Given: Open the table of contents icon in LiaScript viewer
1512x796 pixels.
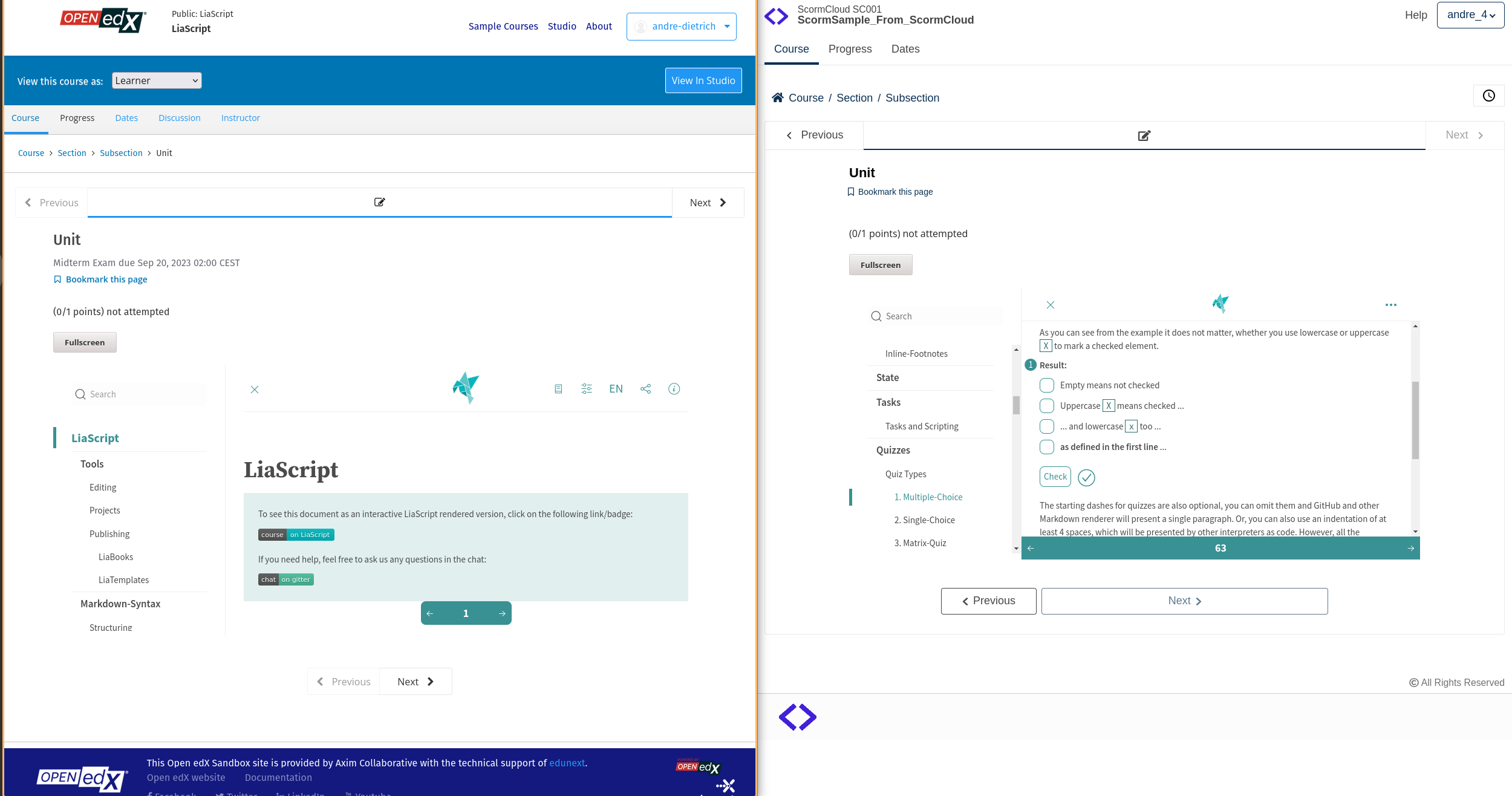Looking at the screenshot, I should 558,388.
